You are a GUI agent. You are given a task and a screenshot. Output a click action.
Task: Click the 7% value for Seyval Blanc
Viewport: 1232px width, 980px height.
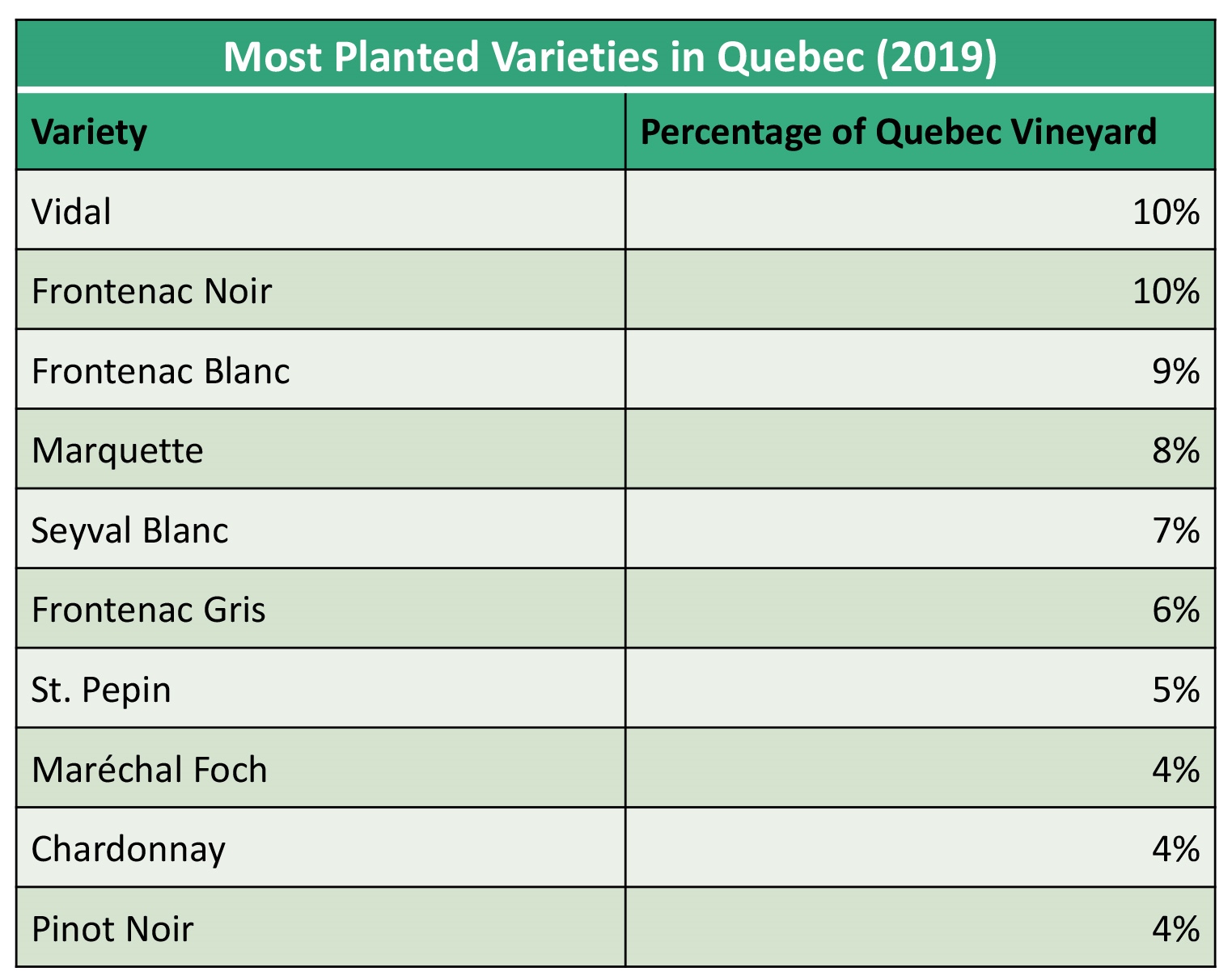tap(1175, 530)
